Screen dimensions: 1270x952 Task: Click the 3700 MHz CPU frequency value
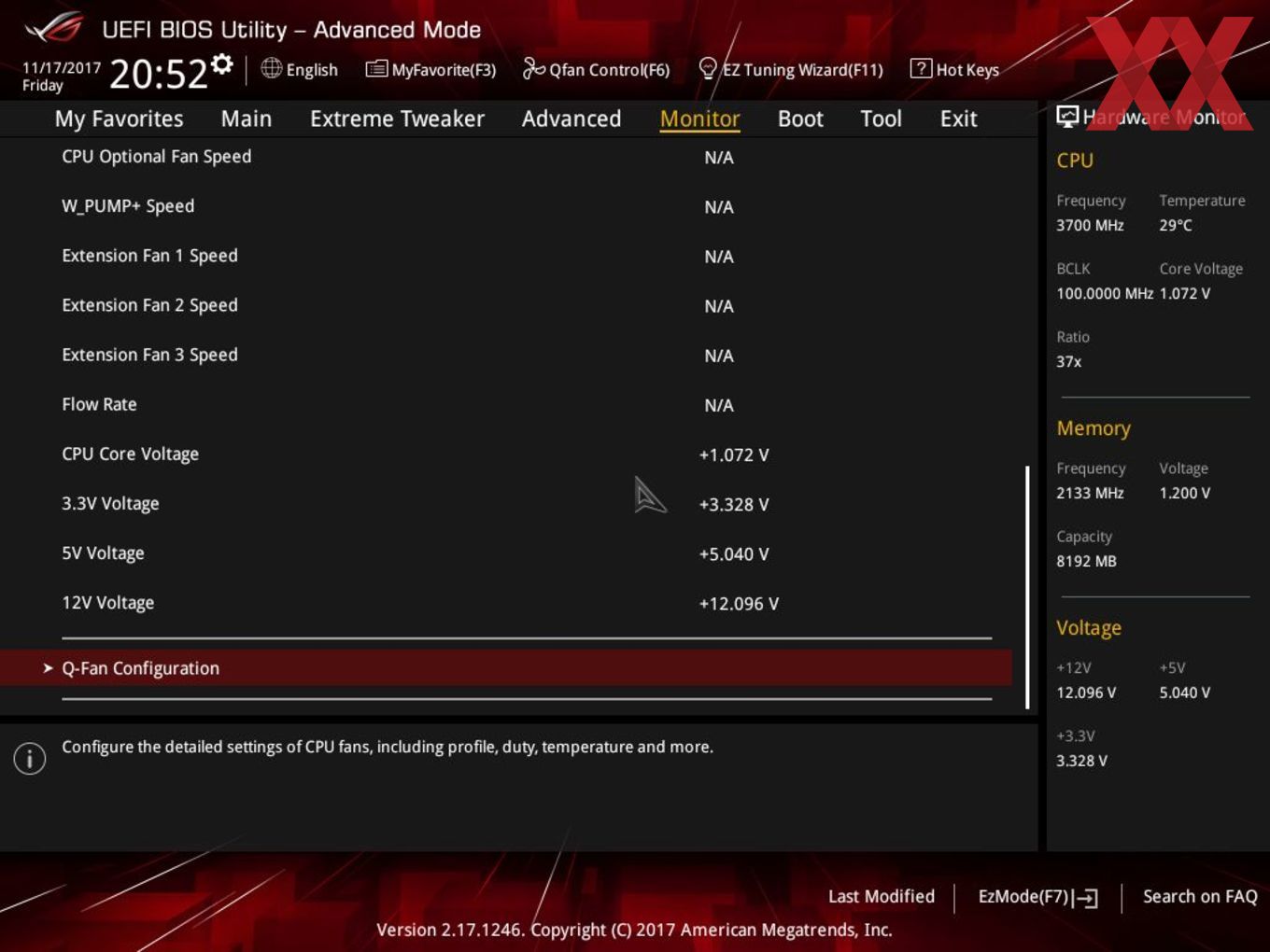pos(1090,225)
